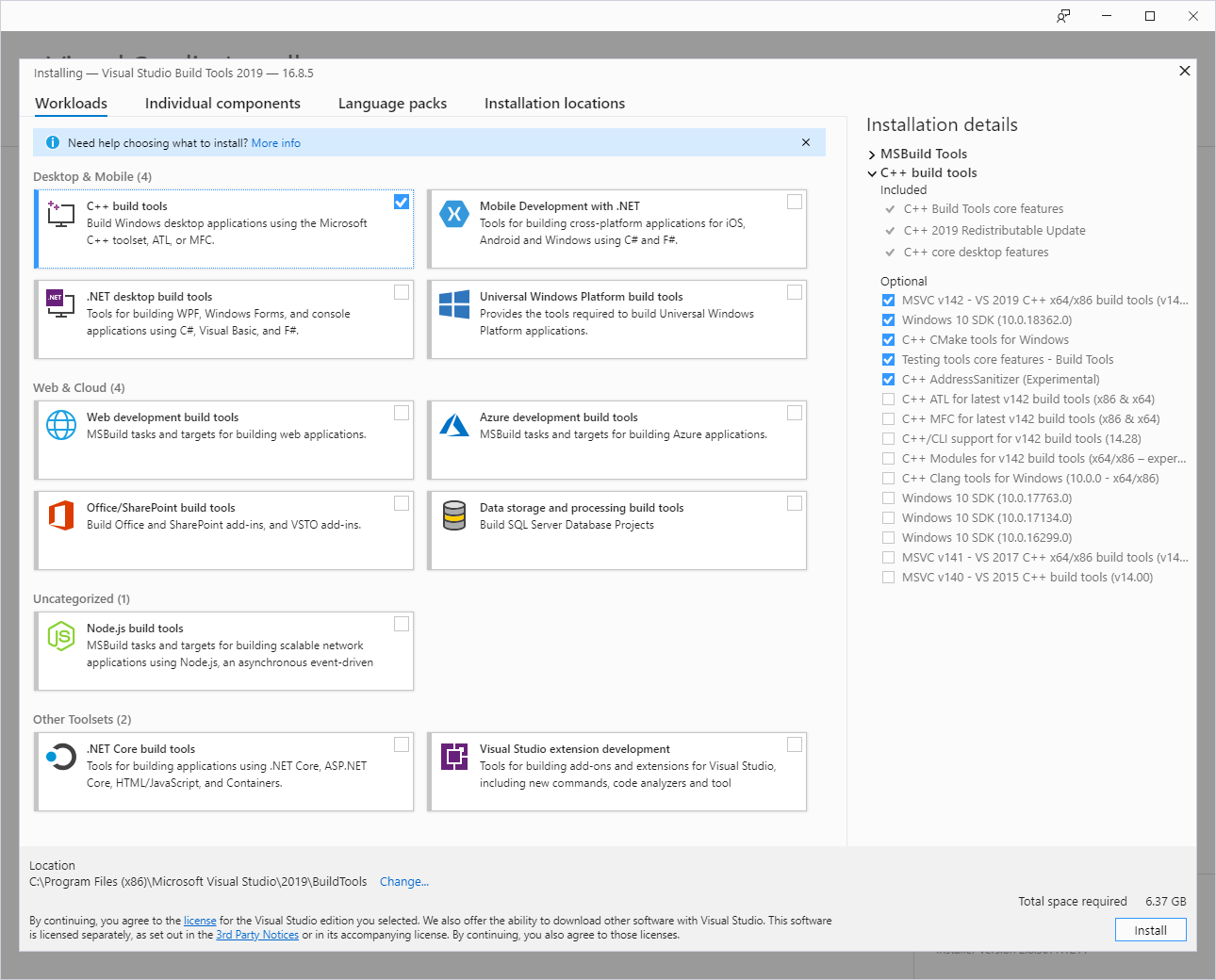The height and width of the screenshot is (980, 1216).
Task: Click the .NET desktop build tools icon
Action: pos(60,303)
